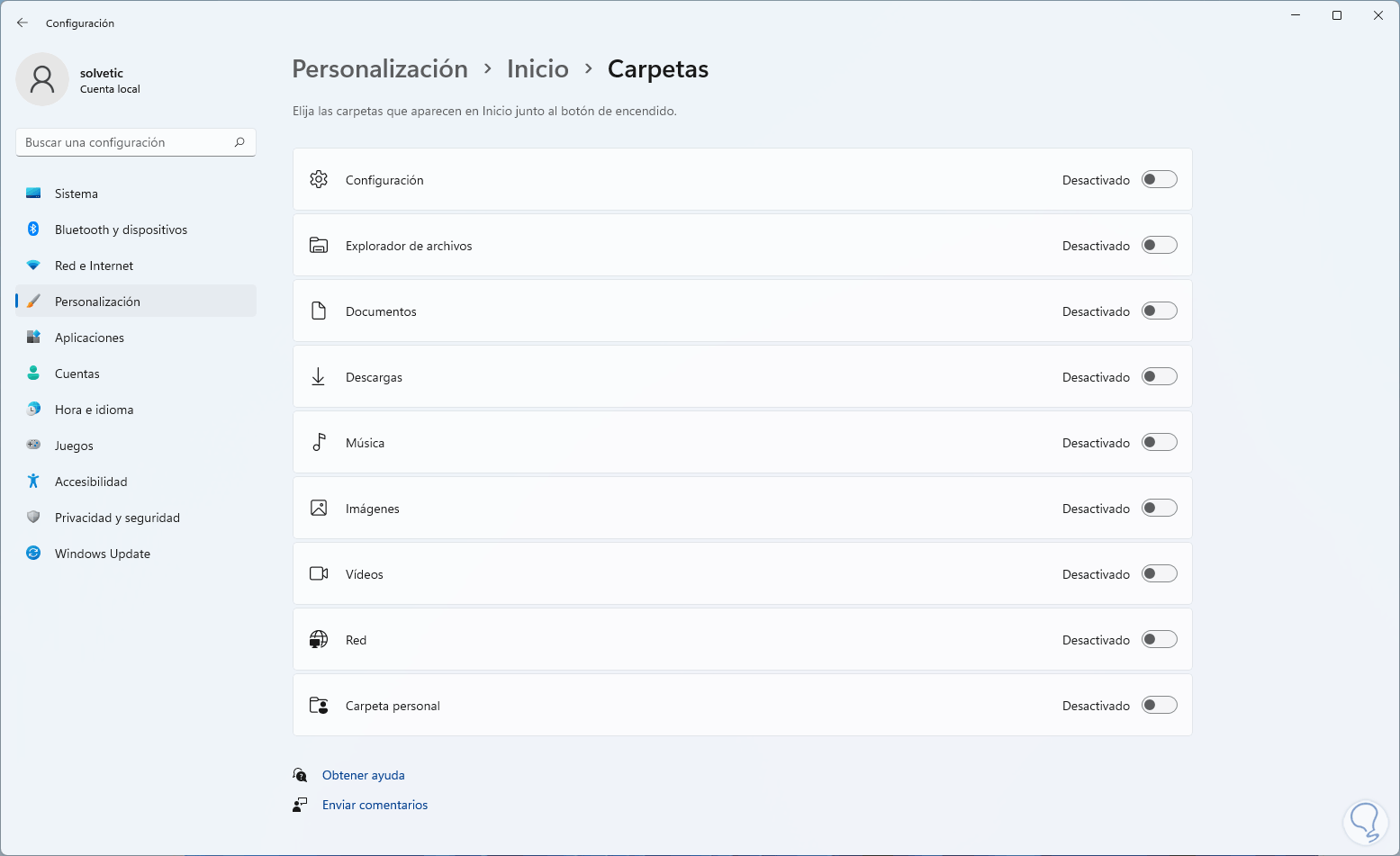Select Aplicaciones in the sidebar

click(89, 338)
